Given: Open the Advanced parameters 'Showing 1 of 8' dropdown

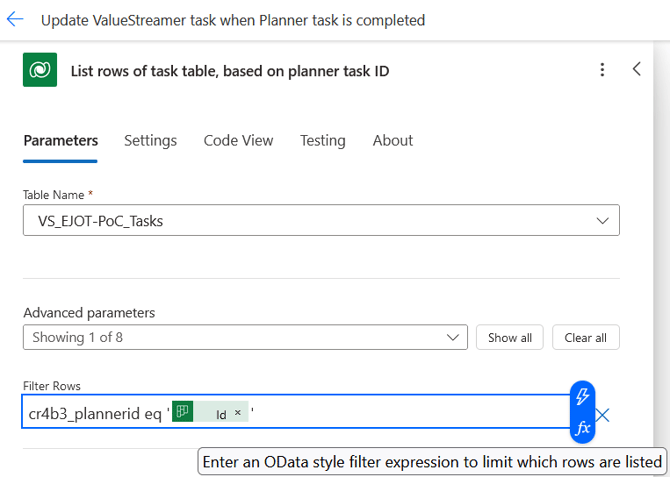Looking at the screenshot, I should (x=244, y=338).
